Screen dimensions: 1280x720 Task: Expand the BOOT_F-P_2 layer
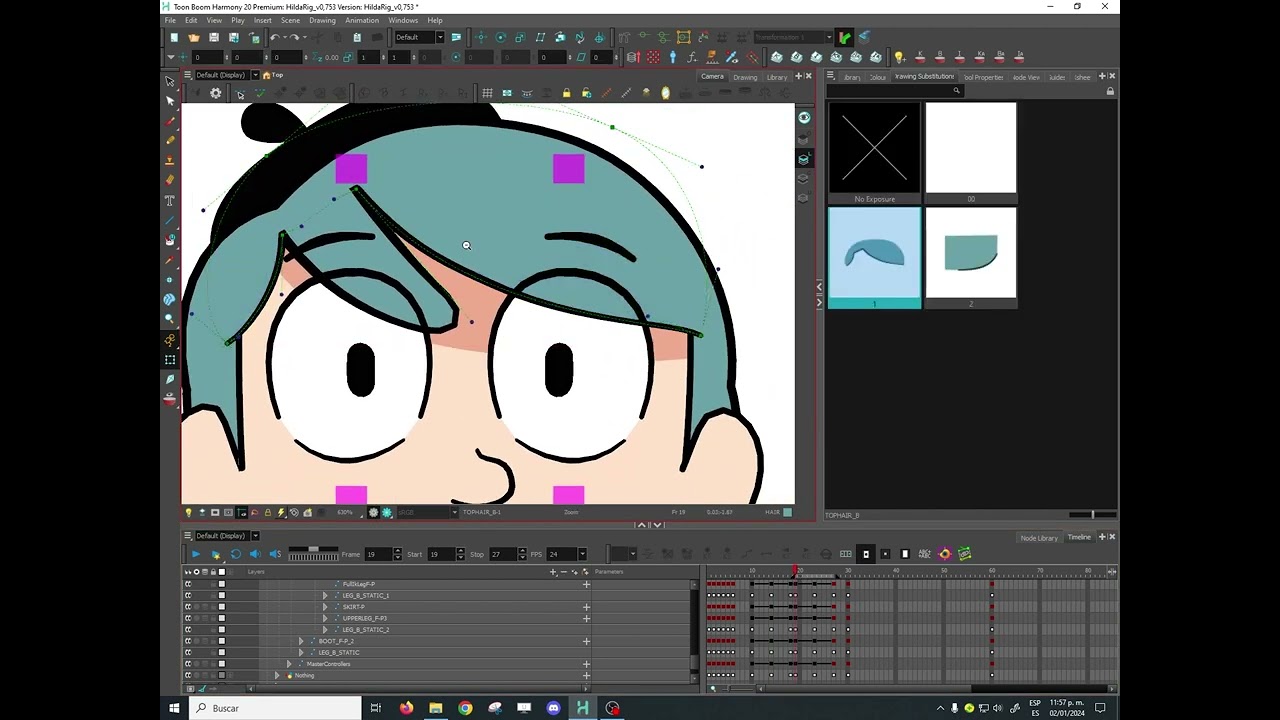[x=300, y=641]
